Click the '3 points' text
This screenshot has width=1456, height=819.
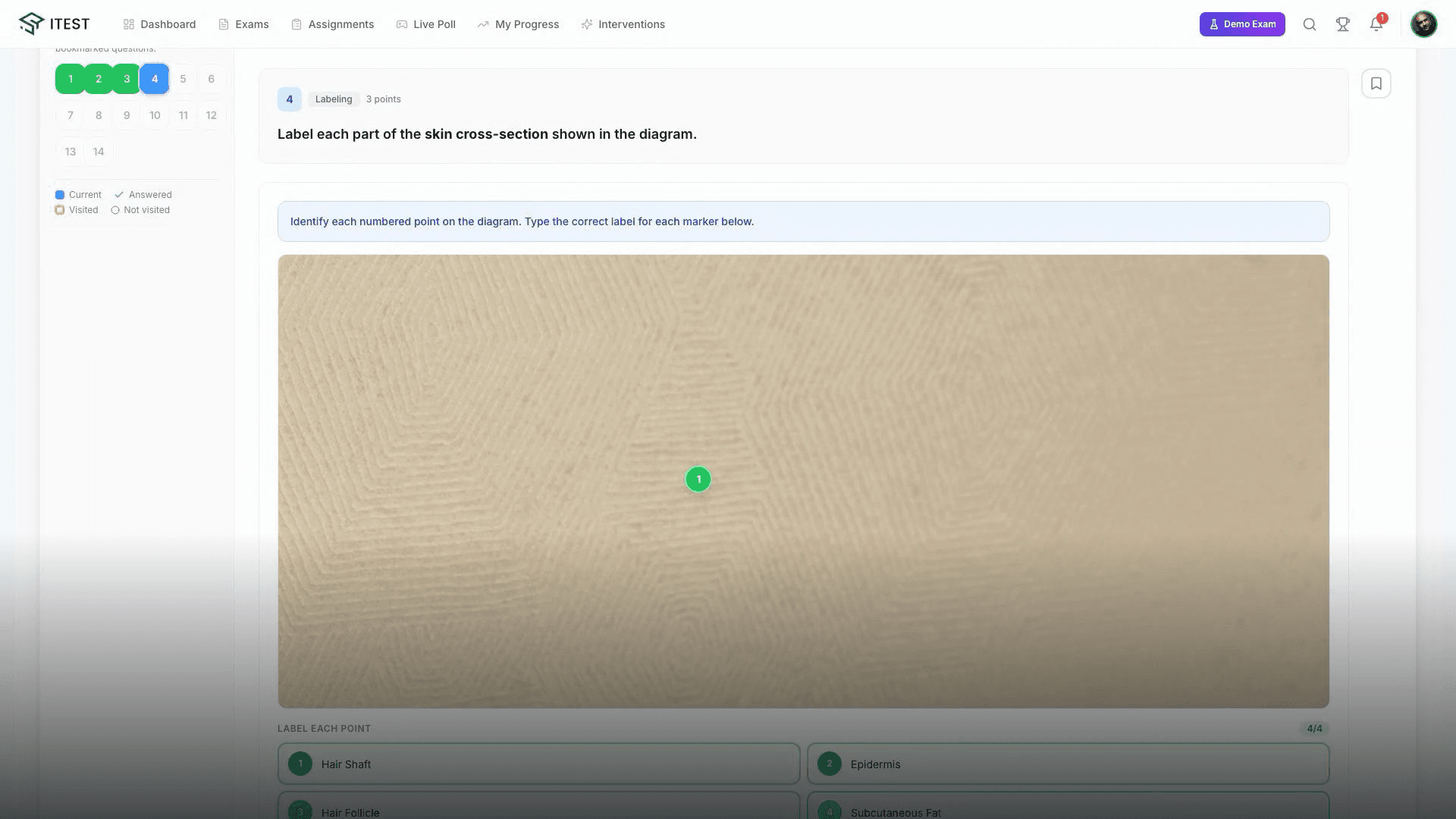[x=383, y=99]
